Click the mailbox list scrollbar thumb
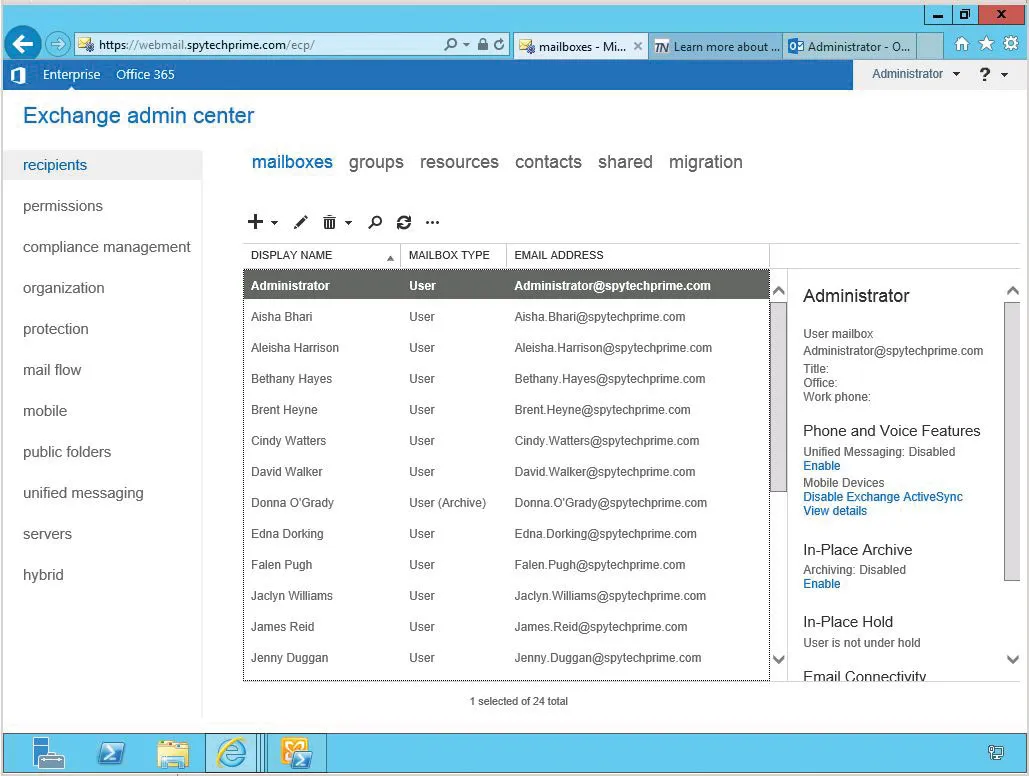This screenshot has height=776, width=1029. 778,397
